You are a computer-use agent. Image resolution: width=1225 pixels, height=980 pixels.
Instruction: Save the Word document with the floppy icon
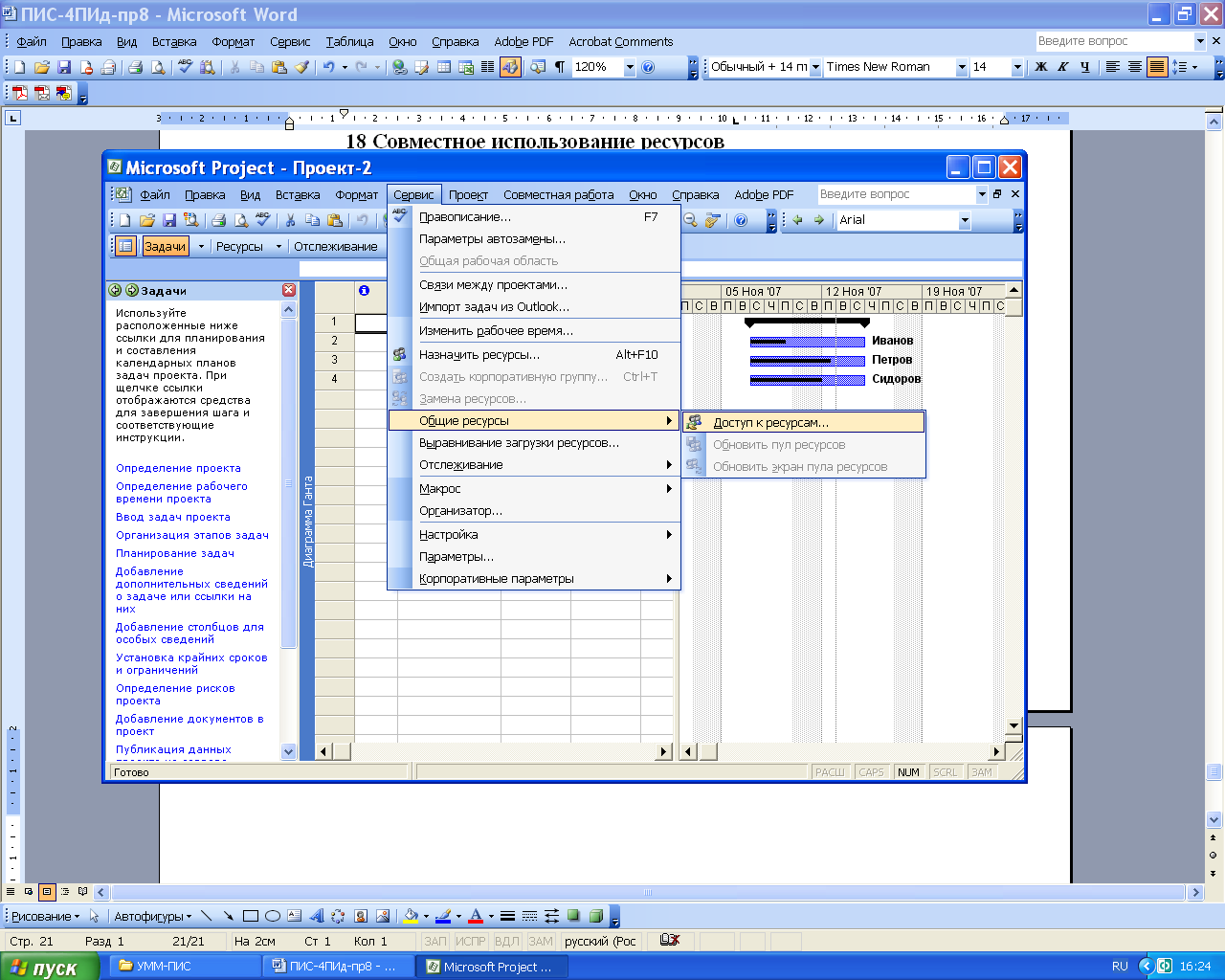[x=64, y=67]
